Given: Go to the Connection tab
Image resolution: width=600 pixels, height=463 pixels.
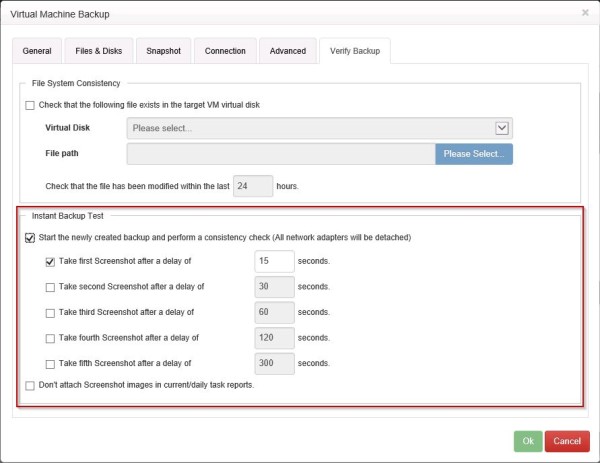Looking at the screenshot, I should [225, 51].
